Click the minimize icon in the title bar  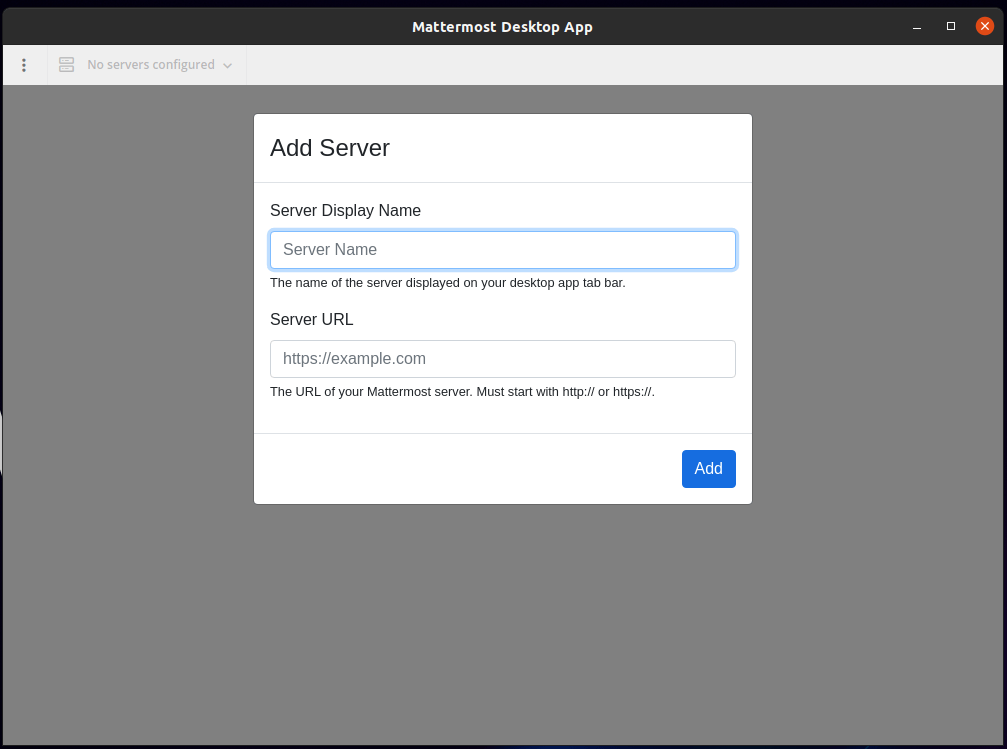(x=916, y=26)
